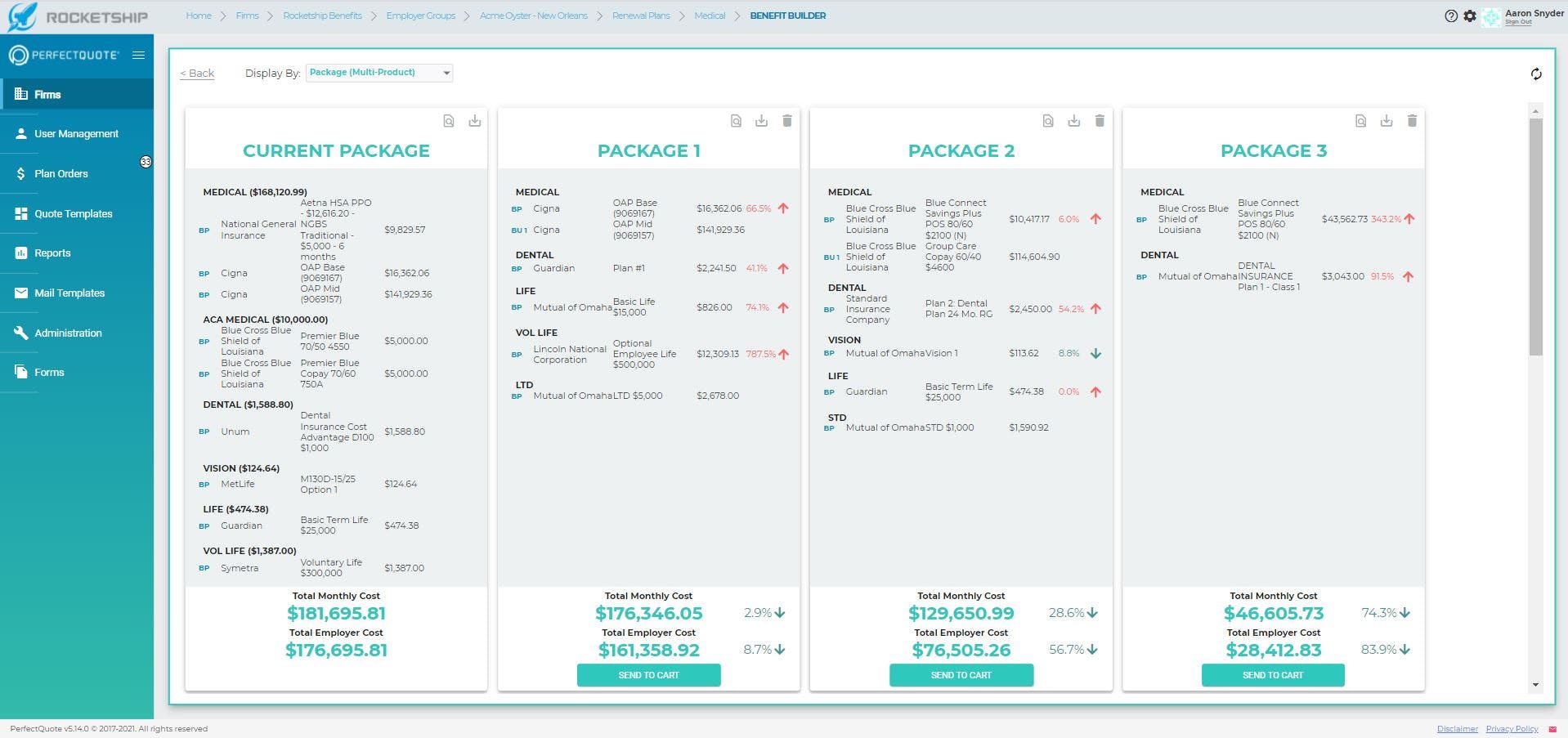Screen dimensions: 1568x738
Task: Click the red mail icon in footer
Action: pyautogui.click(x=1552, y=729)
